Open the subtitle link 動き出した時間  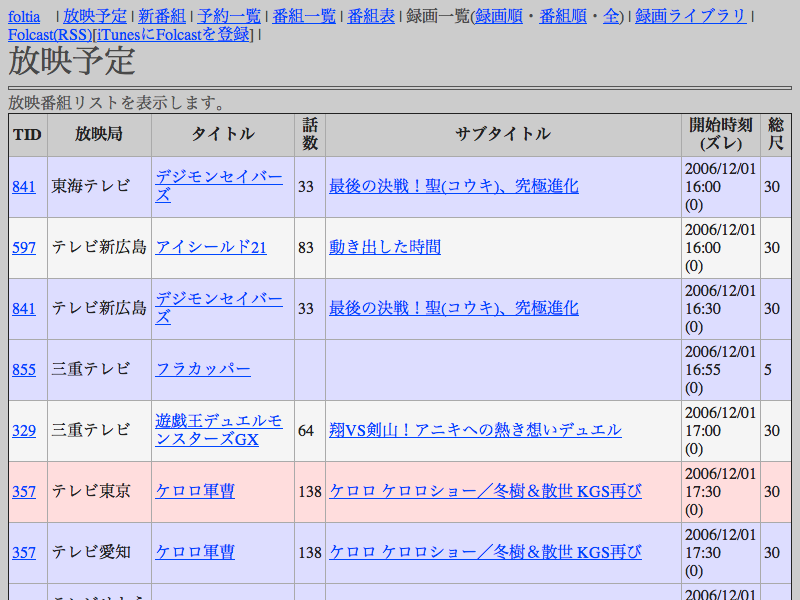click(385, 248)
